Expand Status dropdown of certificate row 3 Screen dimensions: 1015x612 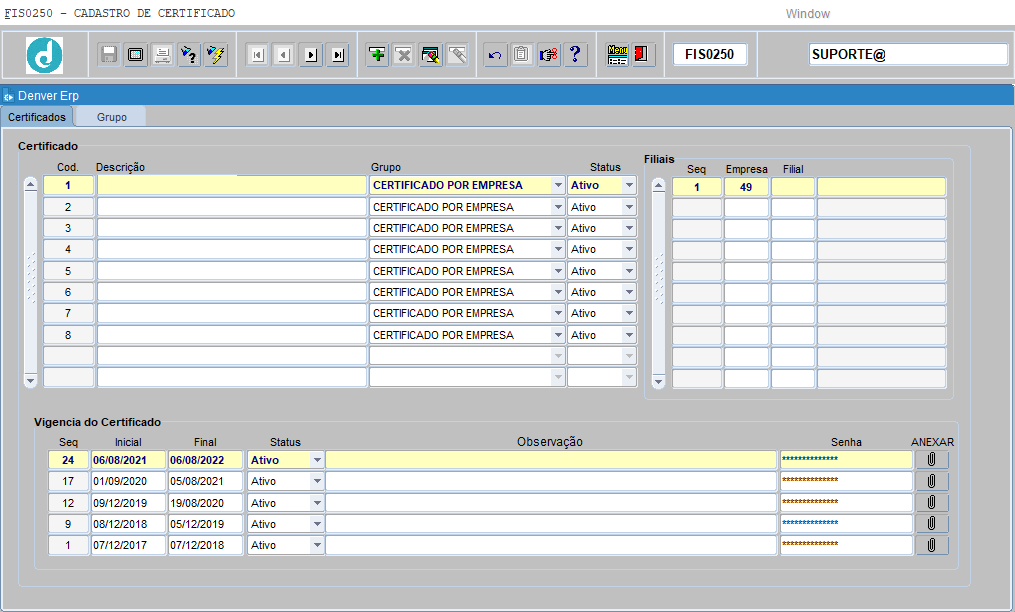[629, 228]
